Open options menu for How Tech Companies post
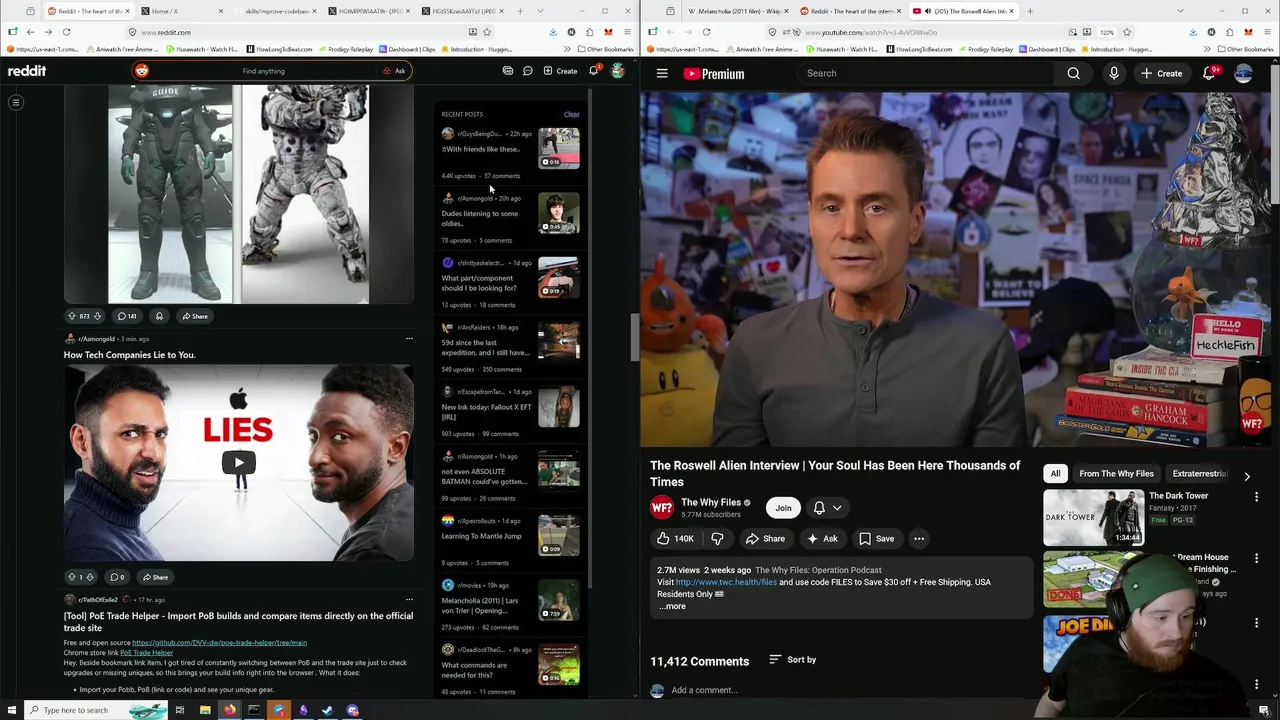 click(x=409, y=339)
